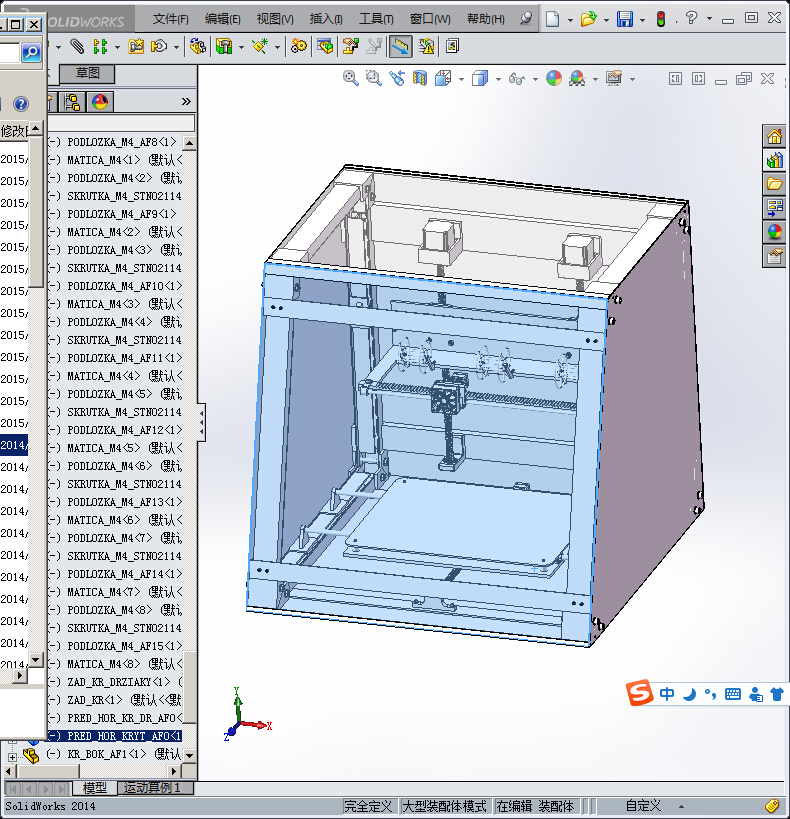The image size is (790, 819).
Task: Click the Previous View icon
Action: pyautogui.click(x=397, y=78)
